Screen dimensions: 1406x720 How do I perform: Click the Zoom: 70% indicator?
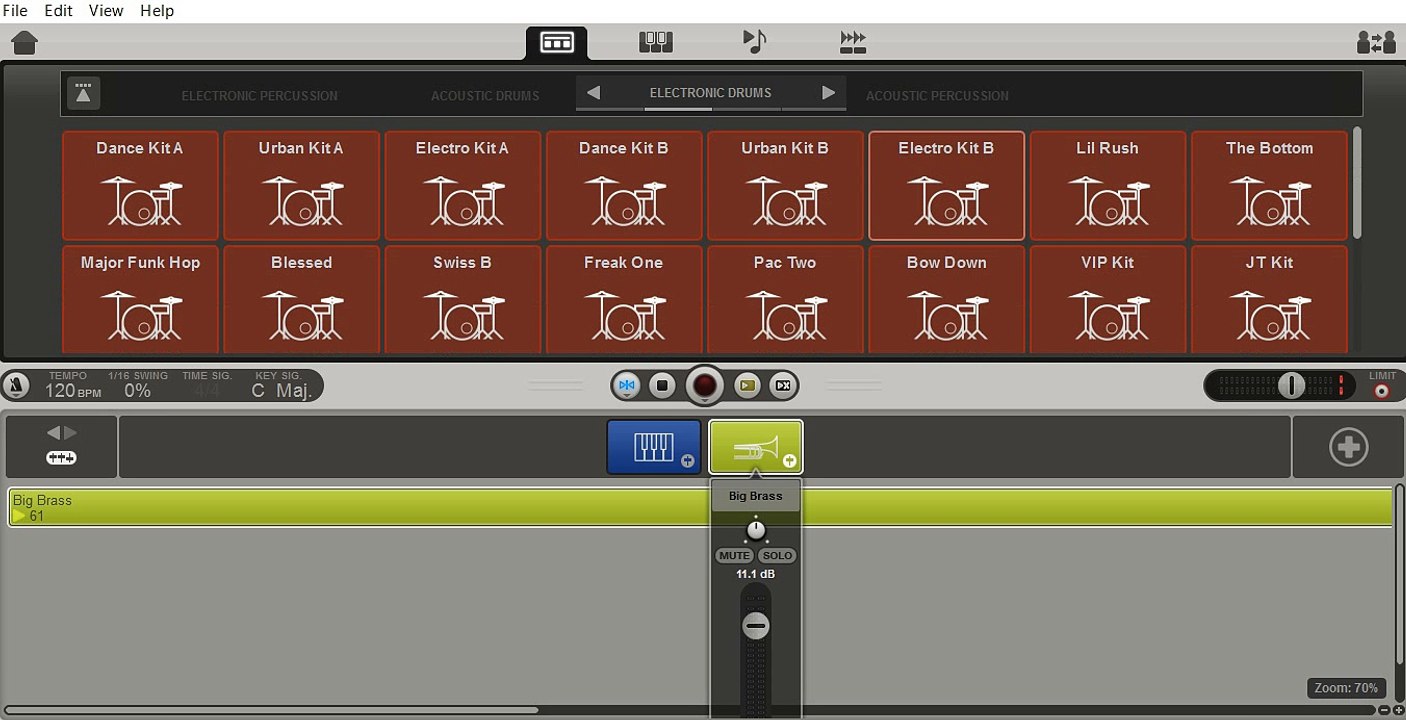coord(1346,688)
